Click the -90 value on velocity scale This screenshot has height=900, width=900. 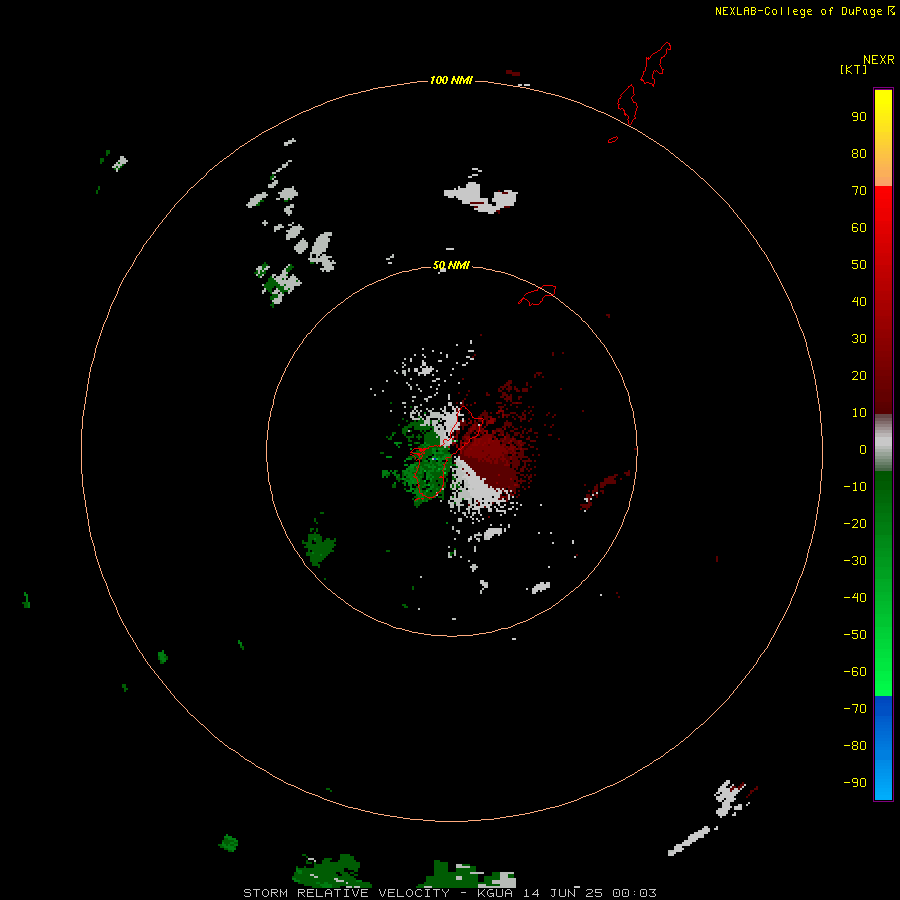pos(855,783)
